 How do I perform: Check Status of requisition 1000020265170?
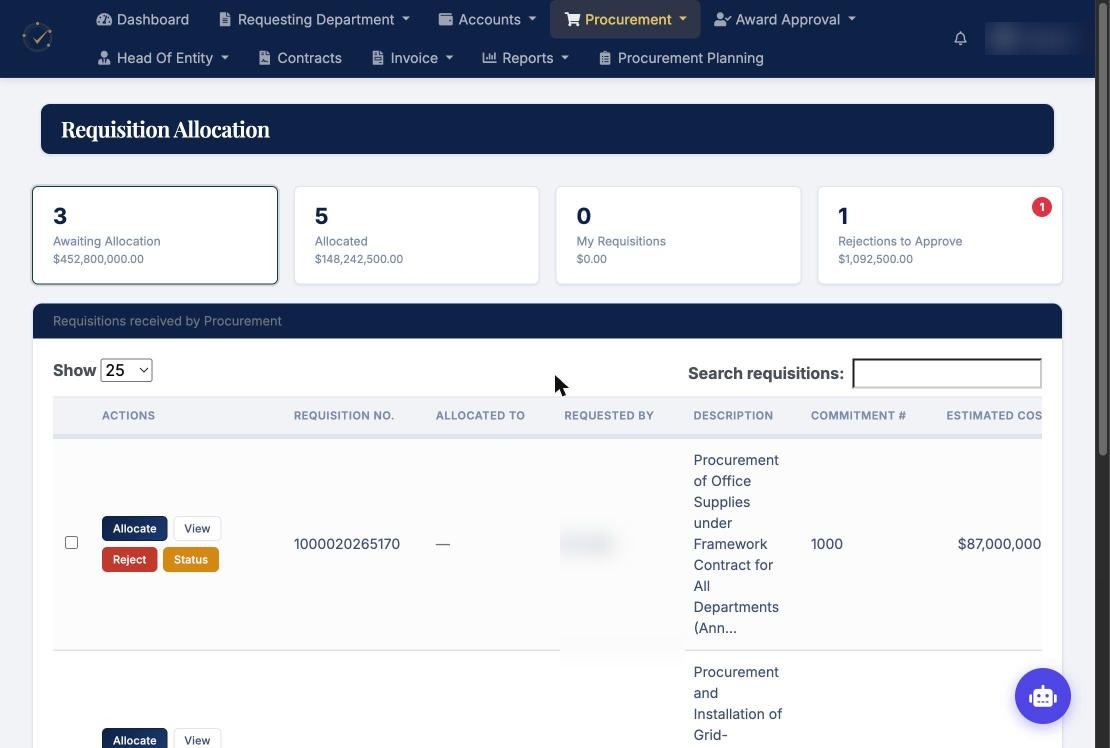[191, 560]
